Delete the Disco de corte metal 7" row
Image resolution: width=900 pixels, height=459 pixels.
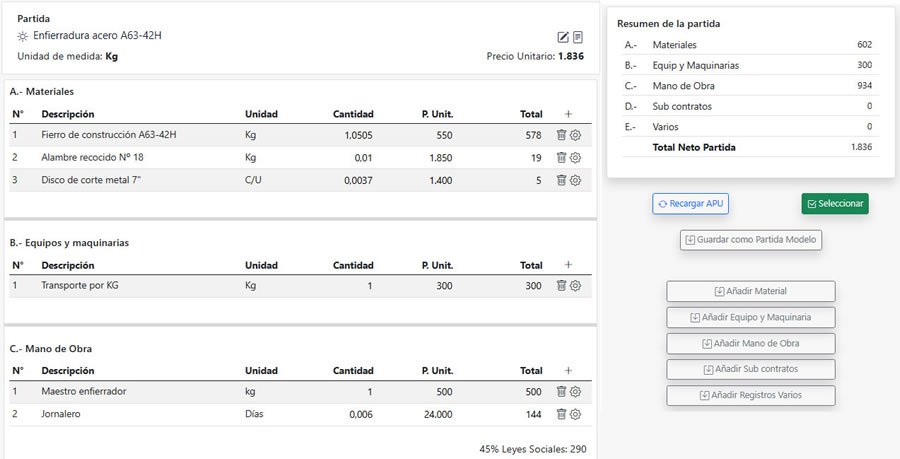point(561,180)
